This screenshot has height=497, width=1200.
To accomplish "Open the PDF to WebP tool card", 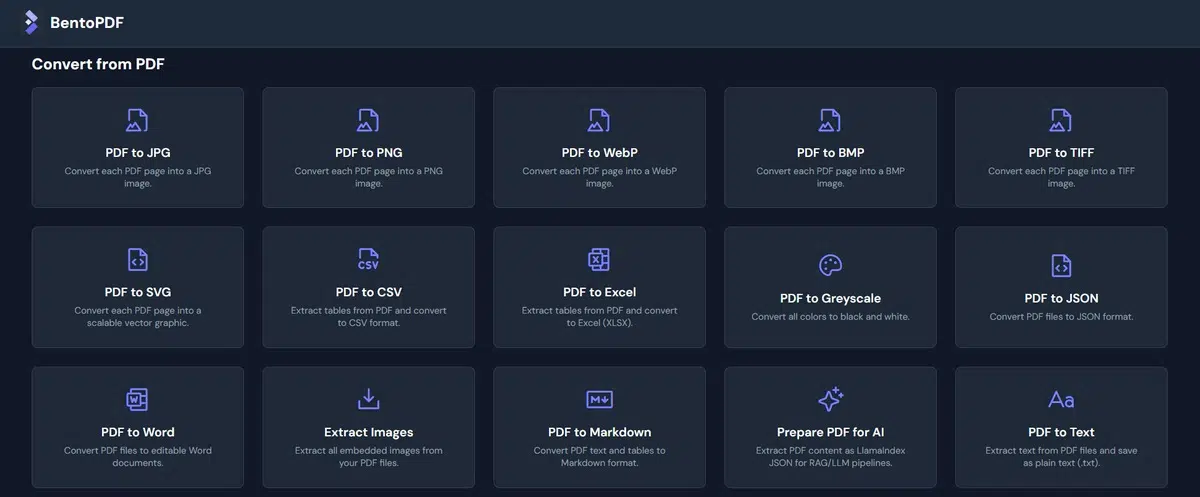I will (599, 147).
